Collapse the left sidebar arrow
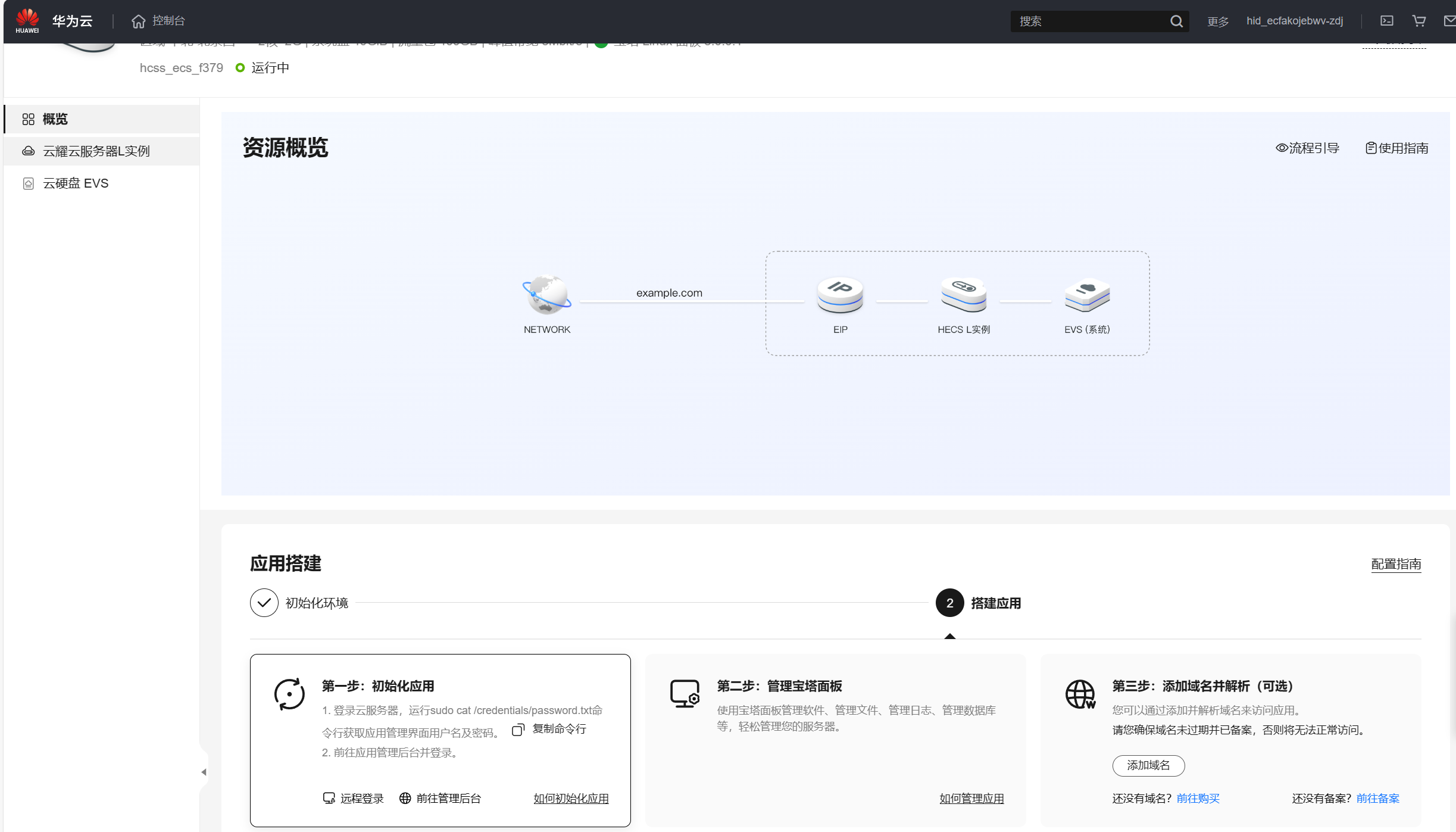 point(204,772)
